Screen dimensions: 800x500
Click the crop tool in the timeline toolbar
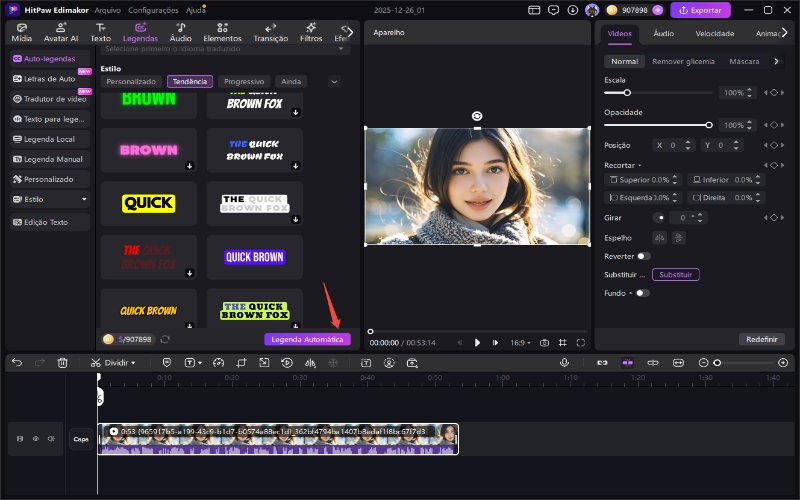coord(240,362)
